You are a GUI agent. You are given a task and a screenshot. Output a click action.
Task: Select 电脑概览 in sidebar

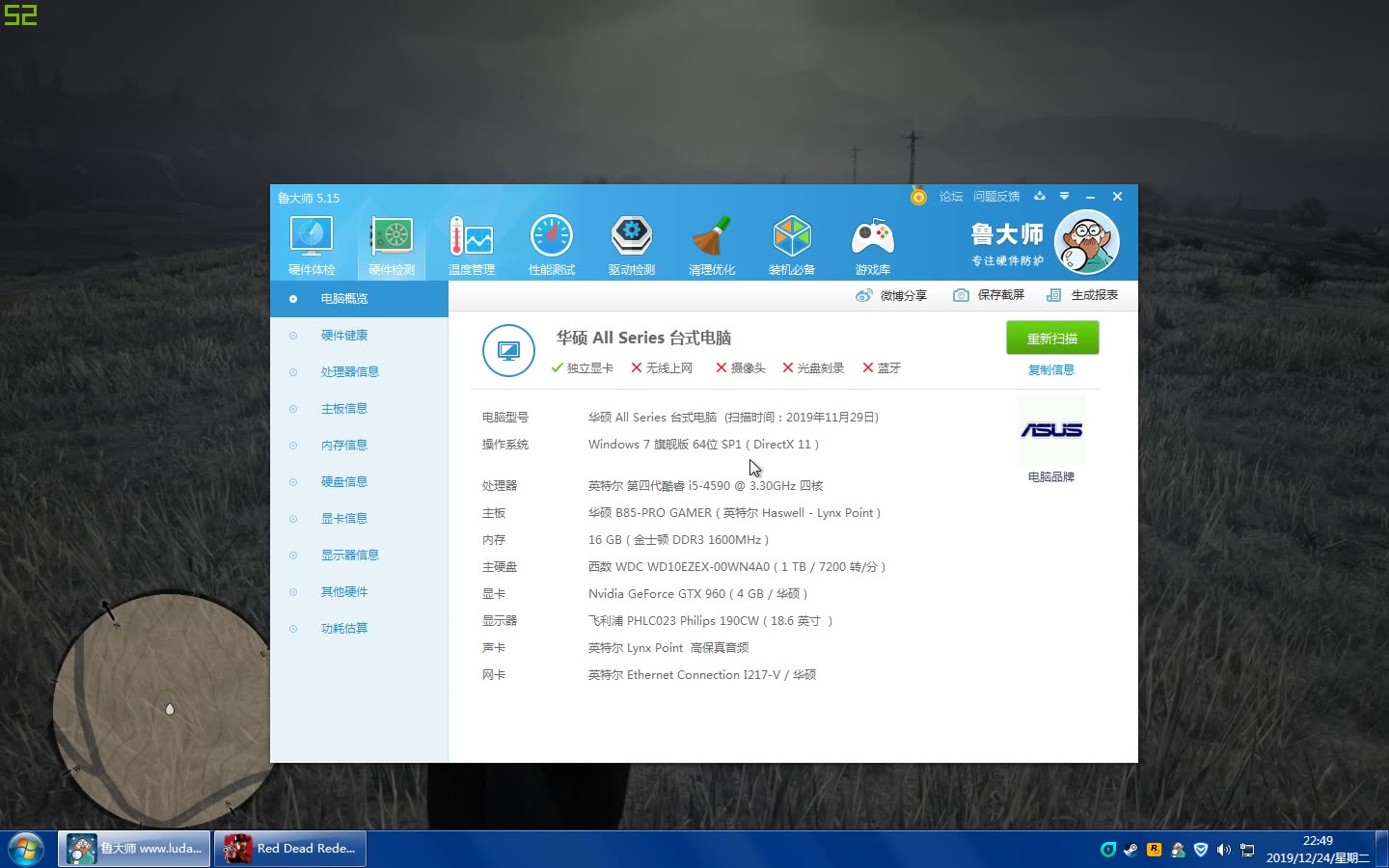tap(359, 299)
